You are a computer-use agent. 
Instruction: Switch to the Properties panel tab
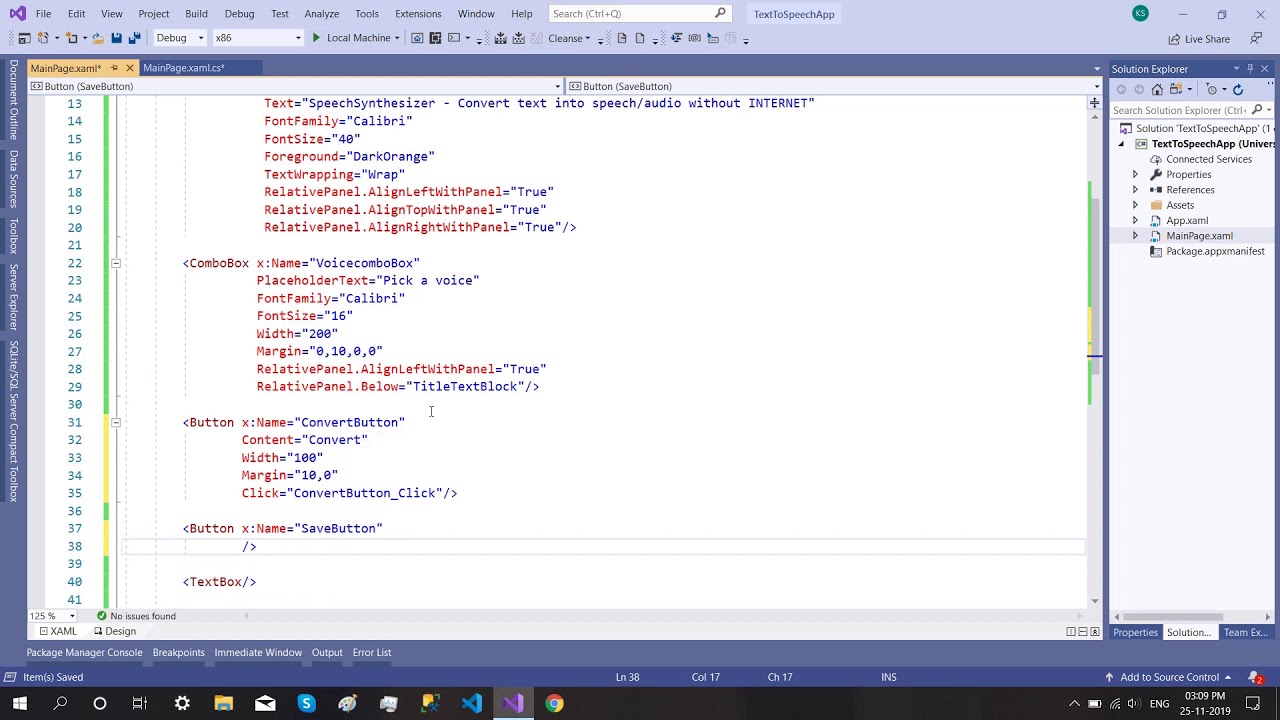tap(1136, 632)
